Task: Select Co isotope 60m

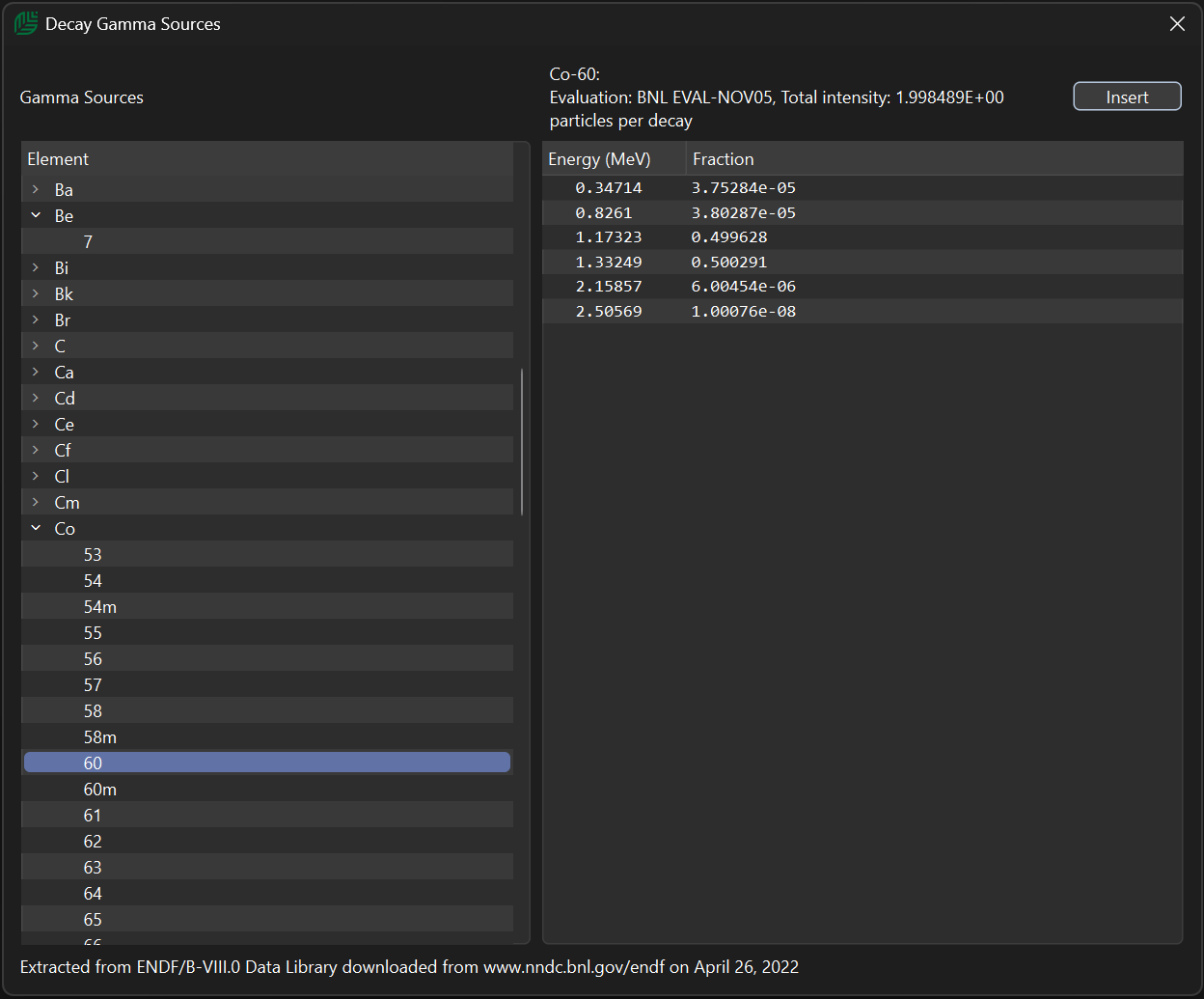Action: pyautogui.click(x=267, y=789)
